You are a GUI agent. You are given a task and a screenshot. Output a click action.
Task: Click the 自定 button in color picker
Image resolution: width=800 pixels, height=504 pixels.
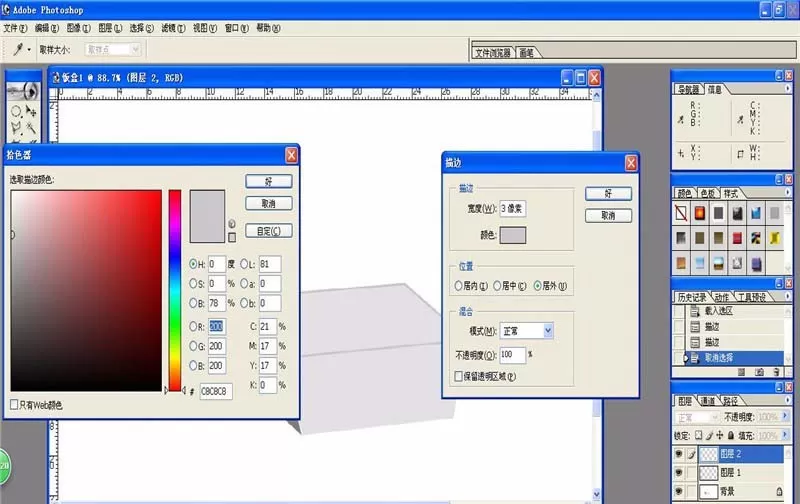click(x=269, y=231)
